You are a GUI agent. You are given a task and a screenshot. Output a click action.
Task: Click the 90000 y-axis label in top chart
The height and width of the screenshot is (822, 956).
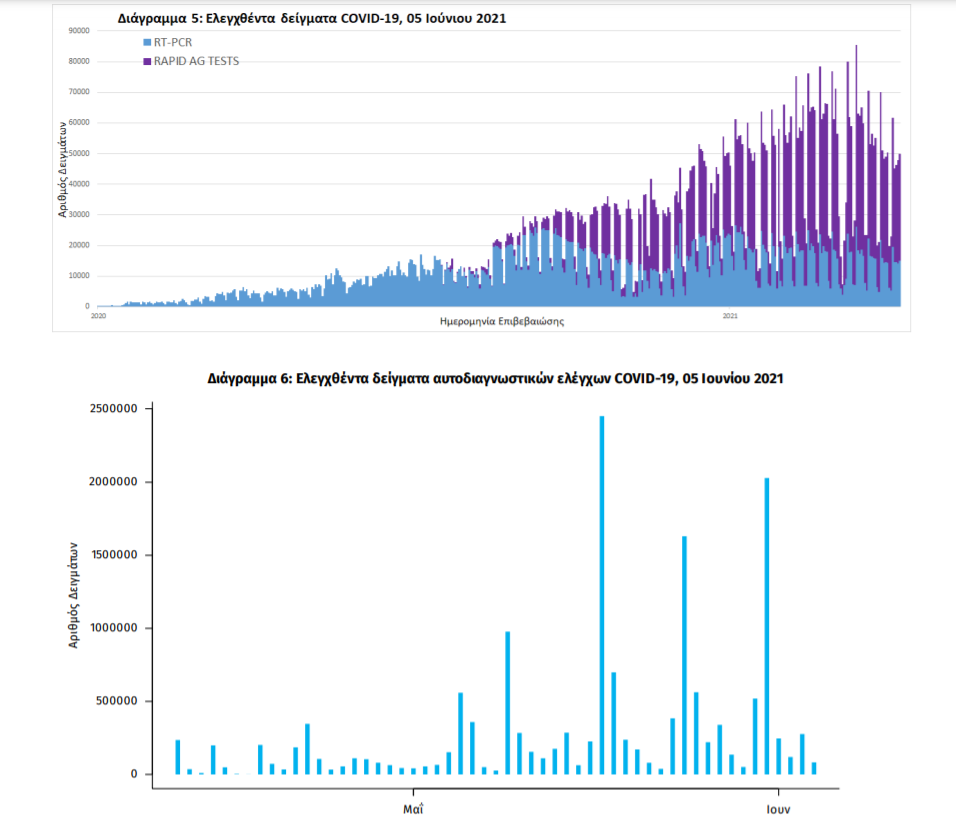click(x=78, y=31)
